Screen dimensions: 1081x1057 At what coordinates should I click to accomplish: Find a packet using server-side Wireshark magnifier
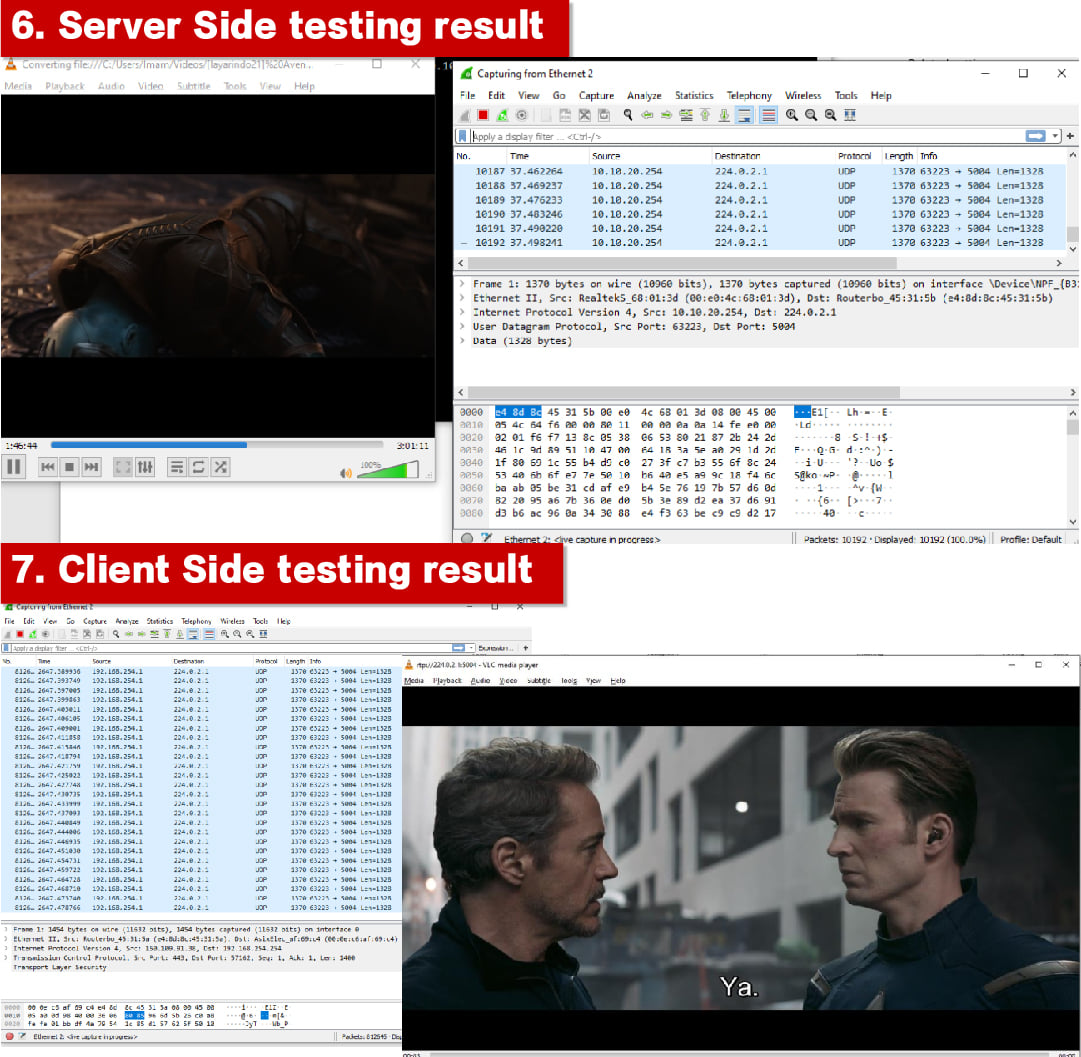[x=627, y=115]
